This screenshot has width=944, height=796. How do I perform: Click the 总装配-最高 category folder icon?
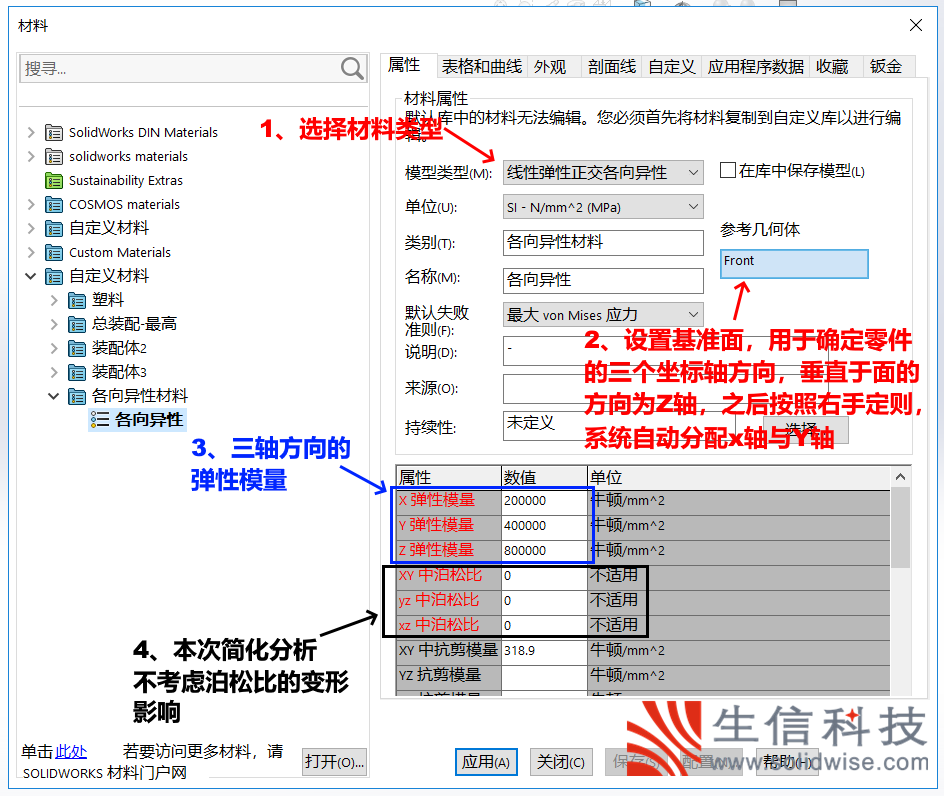[x=77, y=325]
